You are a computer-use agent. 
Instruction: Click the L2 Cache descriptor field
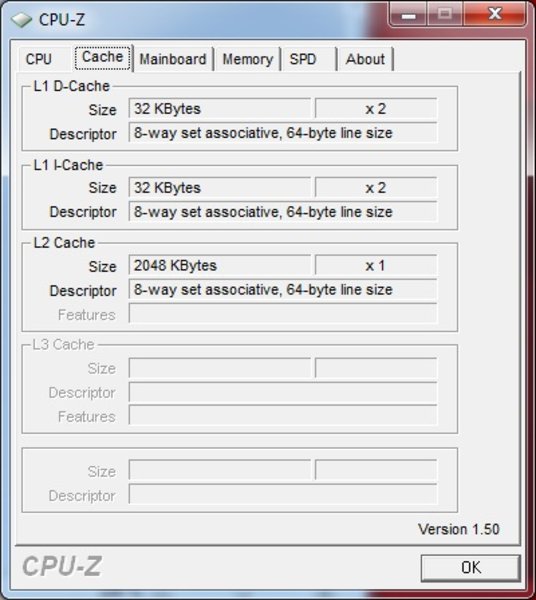coord(283,289)
